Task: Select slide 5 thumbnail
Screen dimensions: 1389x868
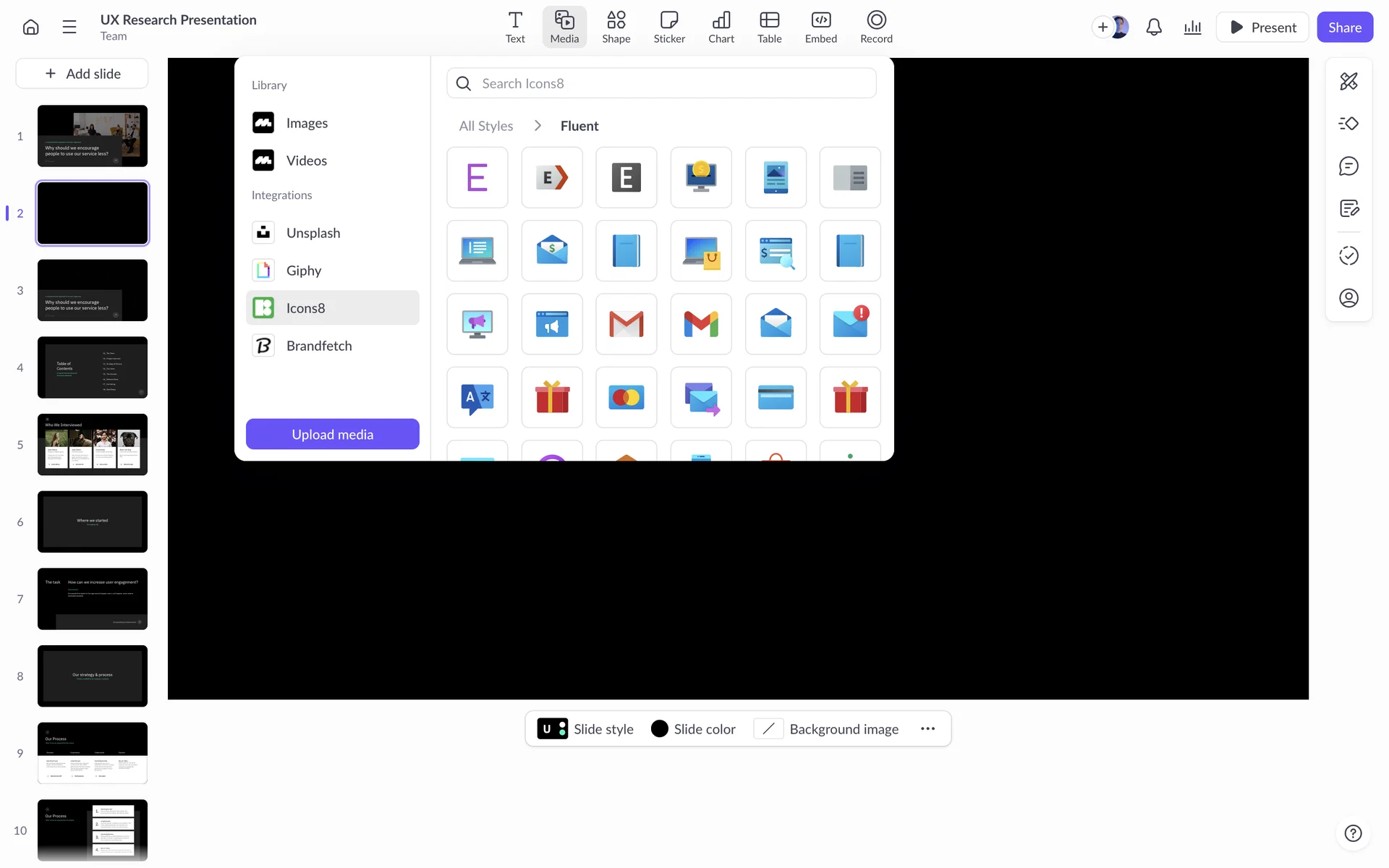Action: (x=93, y=445)
